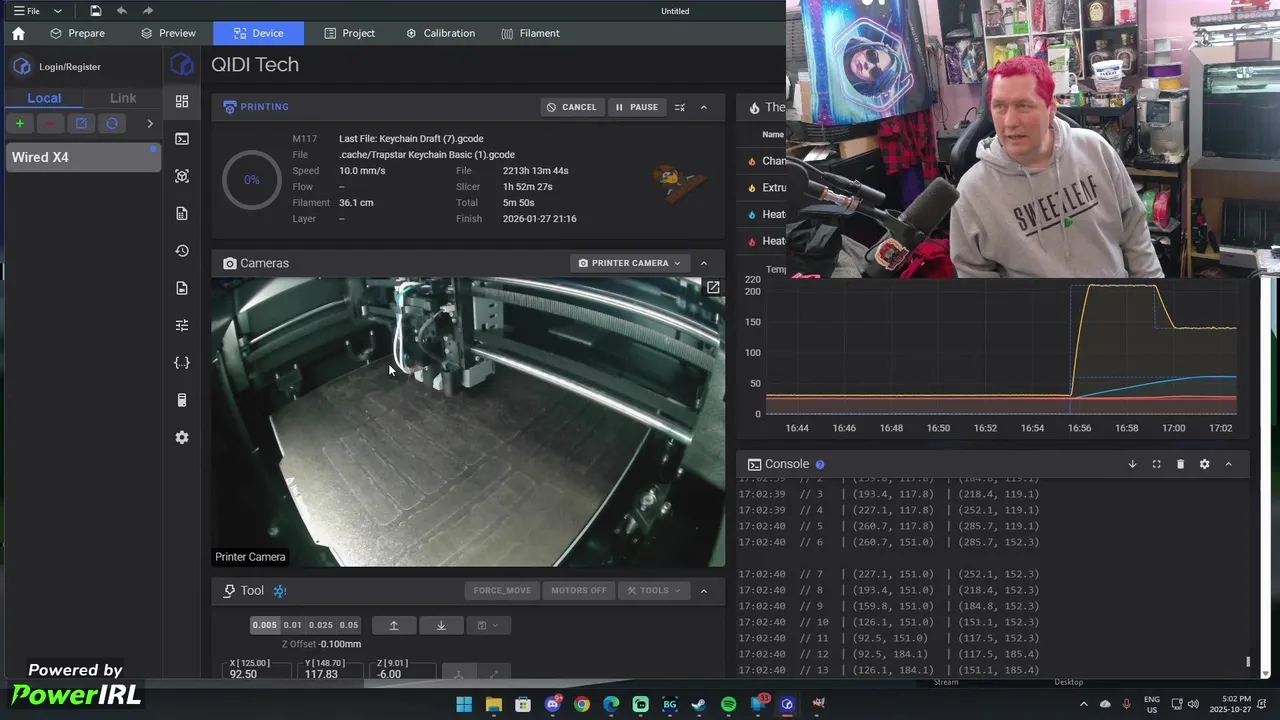The width and height of the screenshot is (1280, 720).
Task: Open console settings gear
Action: pyautogui.click(x=1204, y=464)
